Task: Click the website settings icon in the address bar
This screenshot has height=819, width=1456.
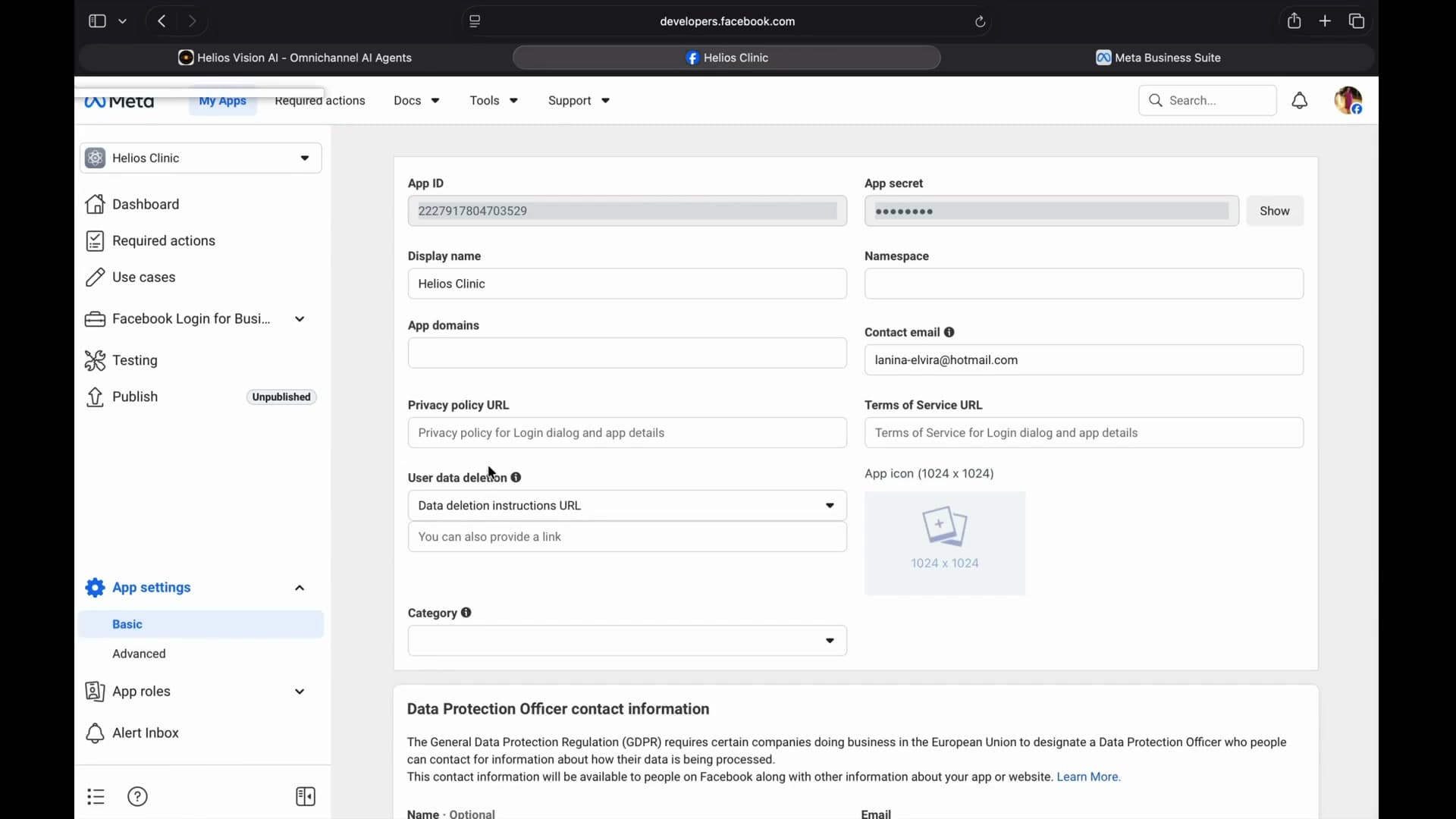Action: click(475, 21)
